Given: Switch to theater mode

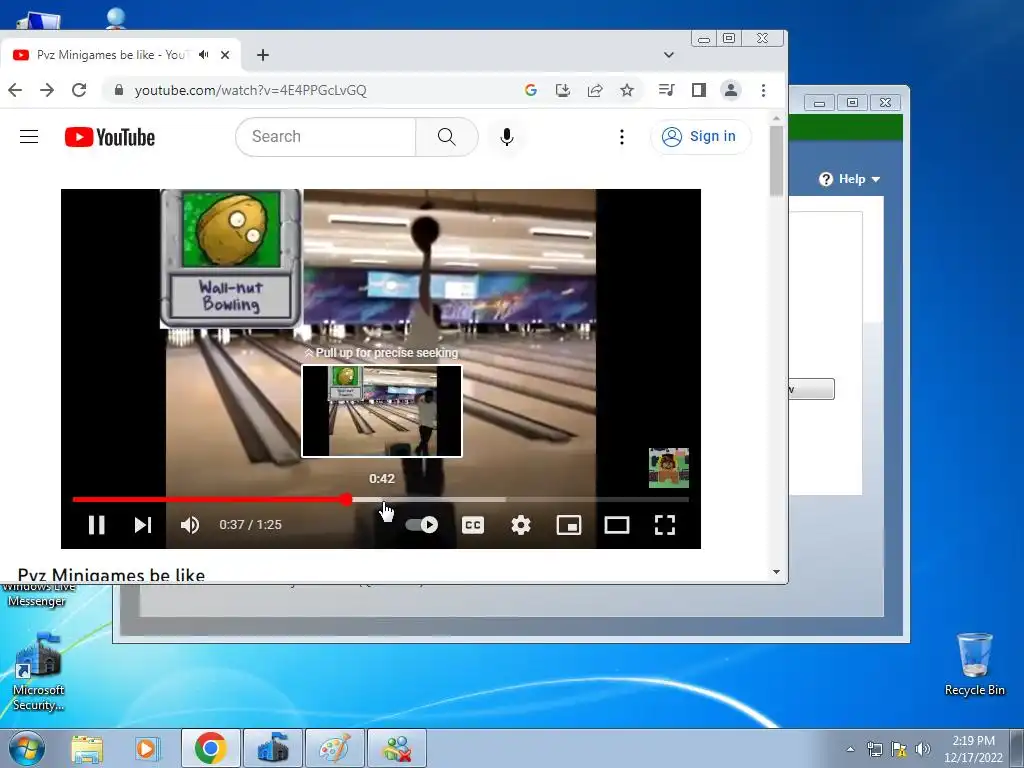Looking at the screenshot, I should [x=616, y=525].
